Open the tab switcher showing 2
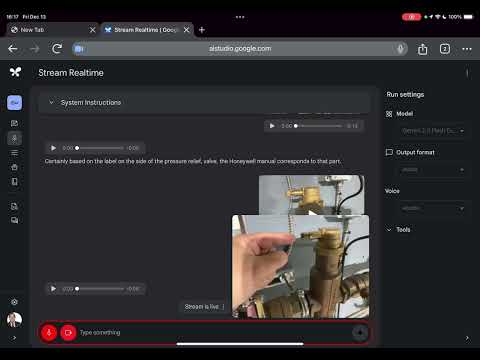This screenshot has width=480, height=360. click(445, 49)
